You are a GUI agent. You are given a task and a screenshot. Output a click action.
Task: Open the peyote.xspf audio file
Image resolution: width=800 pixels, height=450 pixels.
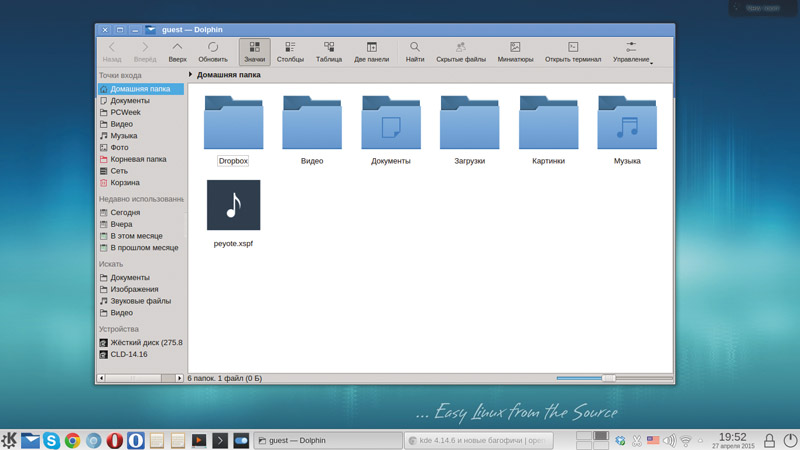[x=233, y=206]
